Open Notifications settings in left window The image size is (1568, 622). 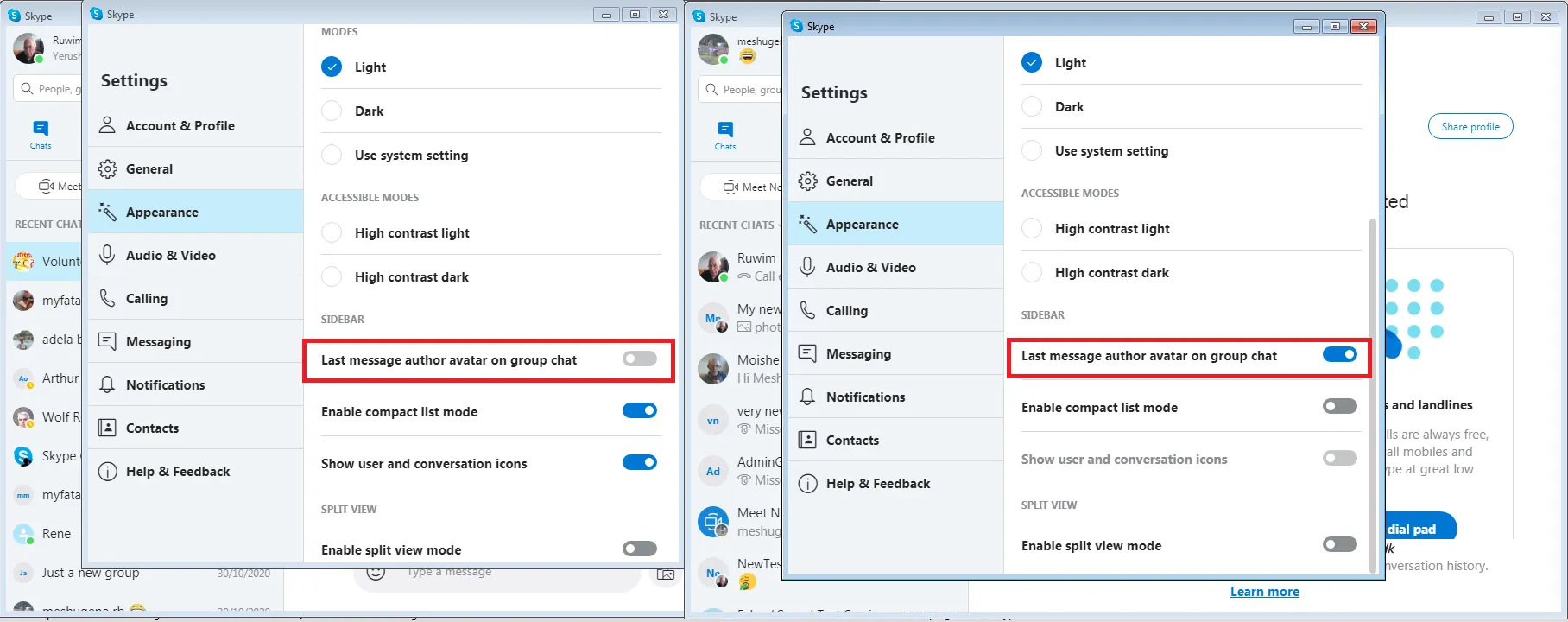coord(195,384)
